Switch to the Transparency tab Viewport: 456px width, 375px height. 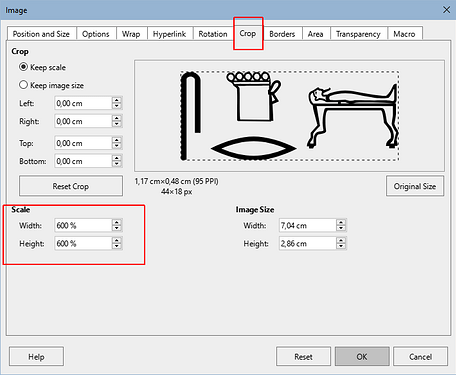(x=358, y=34)
